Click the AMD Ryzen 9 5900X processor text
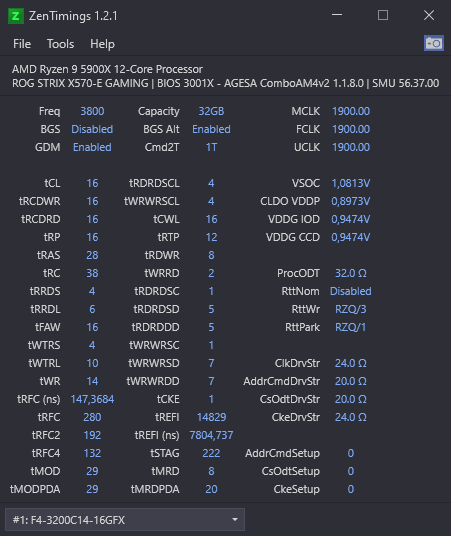 [107, 69]
